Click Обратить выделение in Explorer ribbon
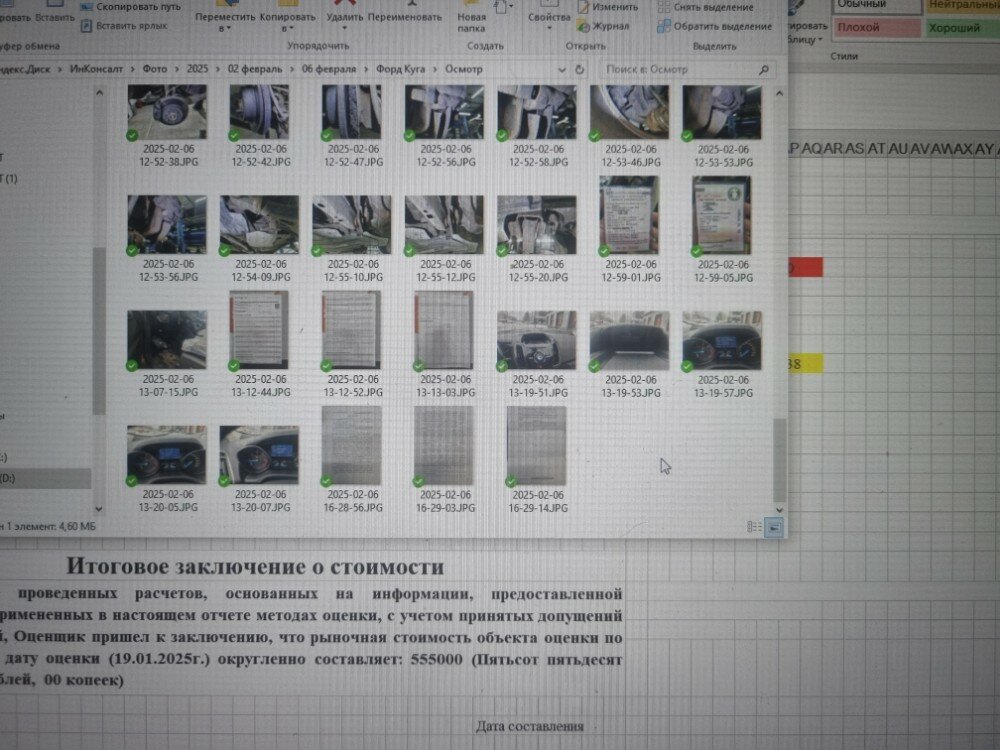1000x750 pixels. pos(714,26)
